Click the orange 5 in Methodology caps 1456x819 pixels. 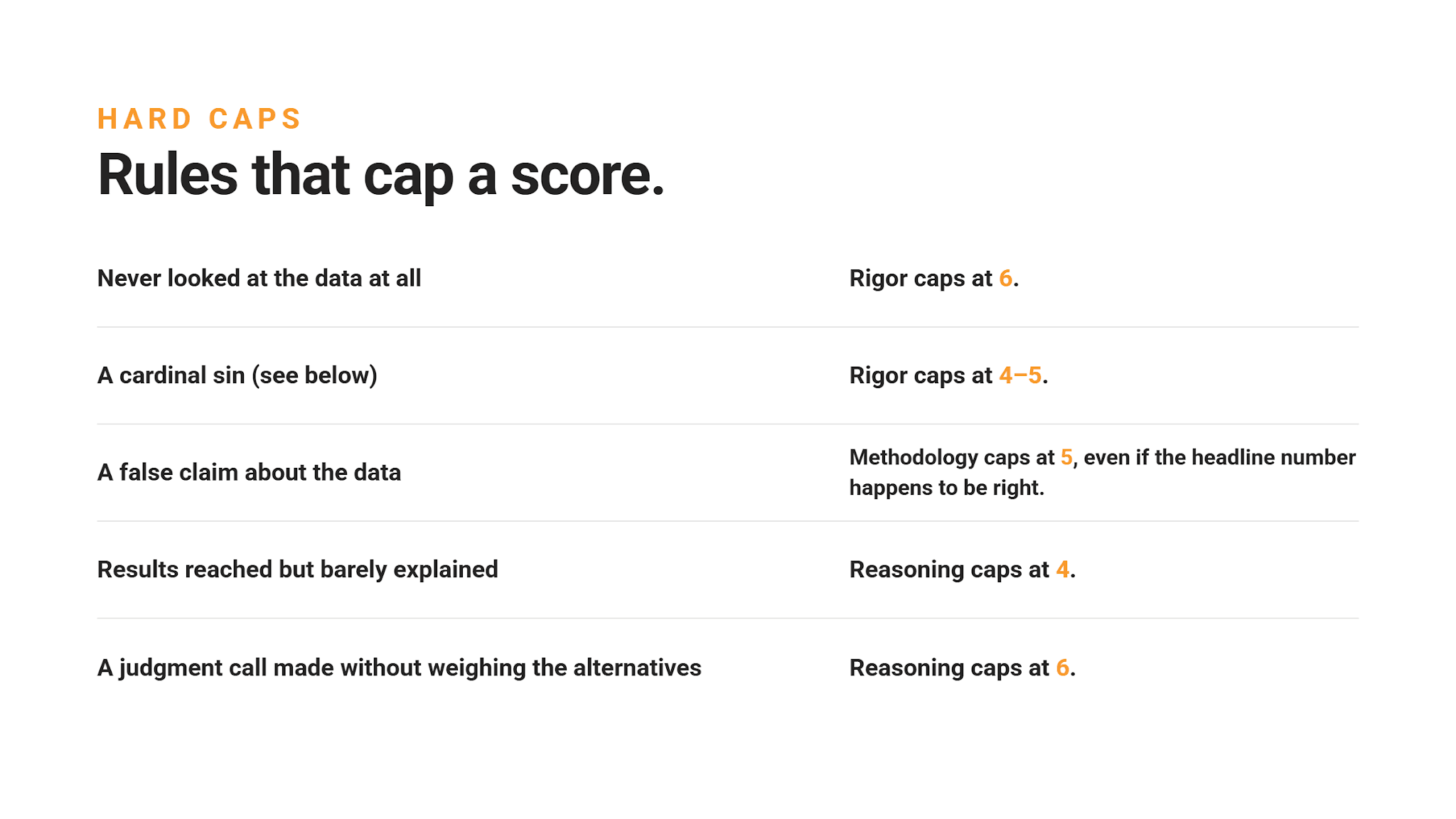pyautogui.click(x=1066, y=457)
